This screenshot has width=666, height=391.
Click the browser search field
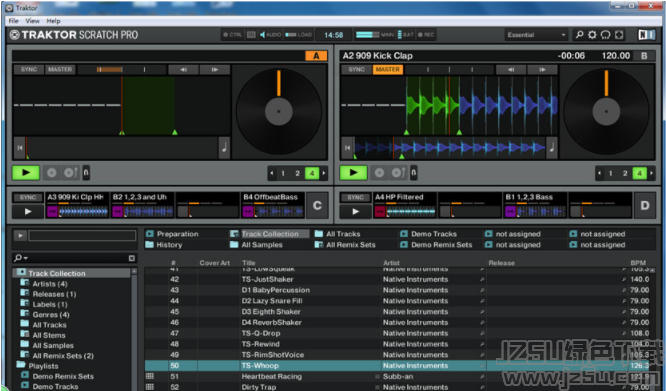click(x=74, y=258)
